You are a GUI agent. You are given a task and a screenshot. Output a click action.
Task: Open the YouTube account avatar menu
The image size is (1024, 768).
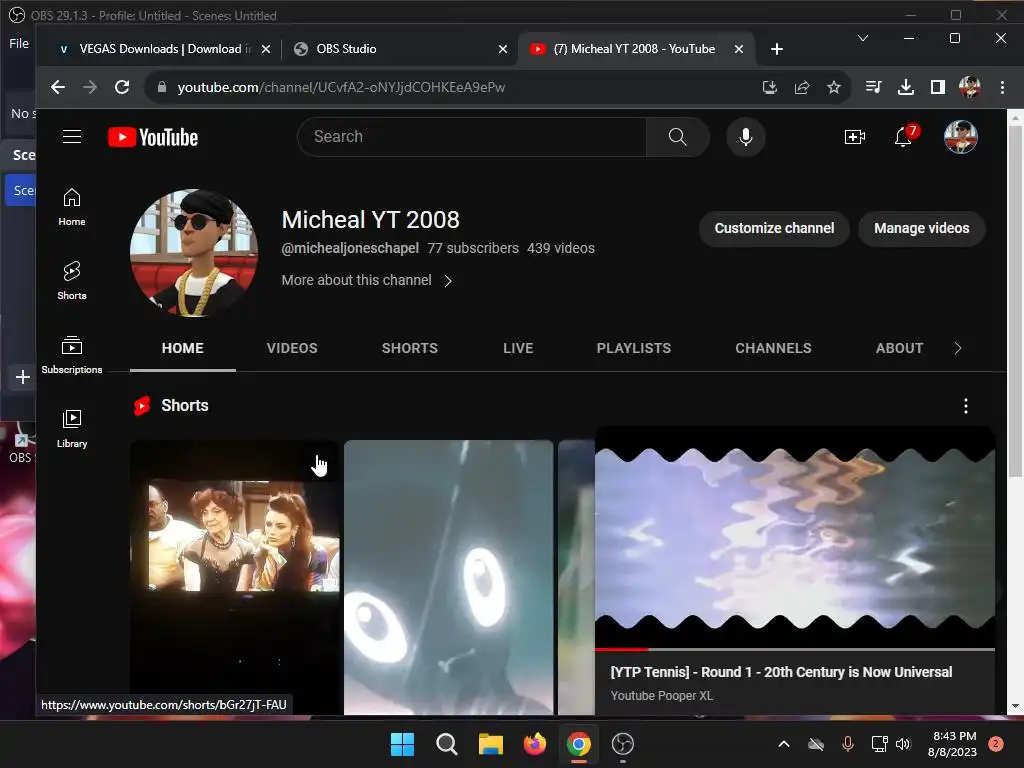coord(961,136)
